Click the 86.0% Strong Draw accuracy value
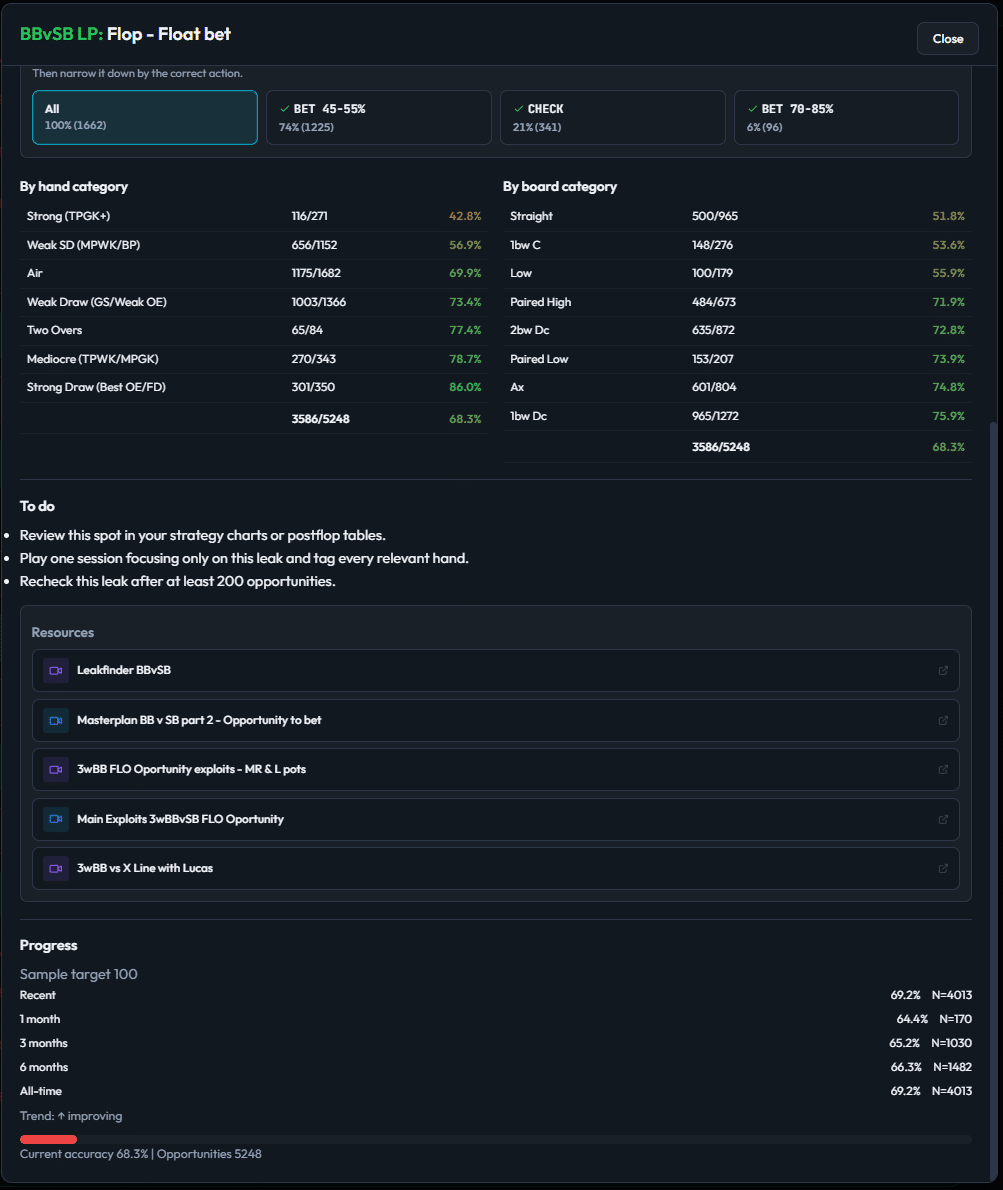 pyautogui.click(x=465, y=387)
